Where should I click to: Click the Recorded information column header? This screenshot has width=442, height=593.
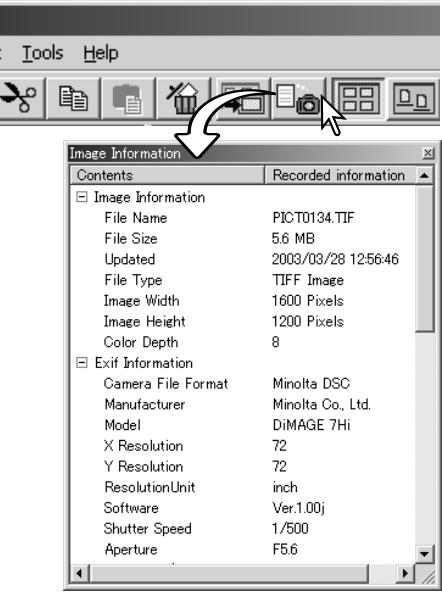pos(339,175)
